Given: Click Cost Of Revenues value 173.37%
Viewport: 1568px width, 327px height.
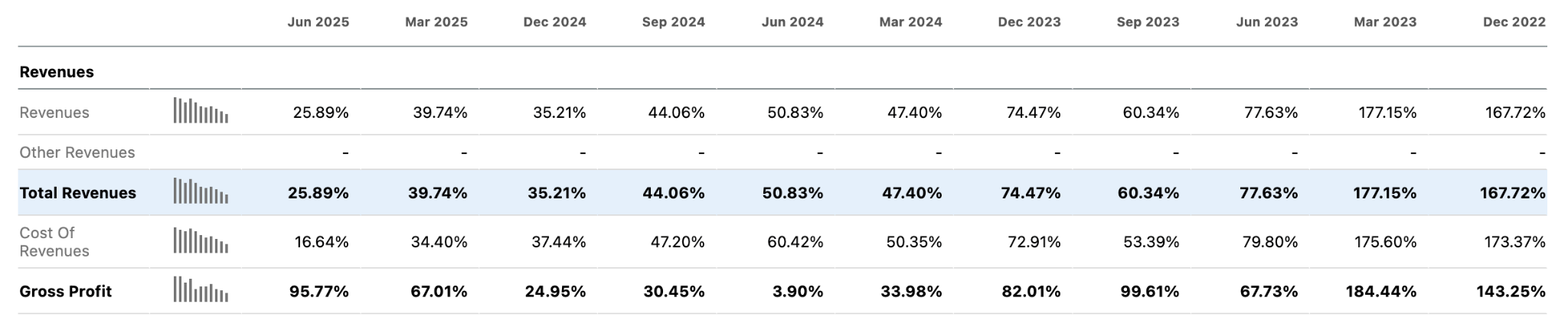Looking at the screenshot, I should click(1515, 242).
